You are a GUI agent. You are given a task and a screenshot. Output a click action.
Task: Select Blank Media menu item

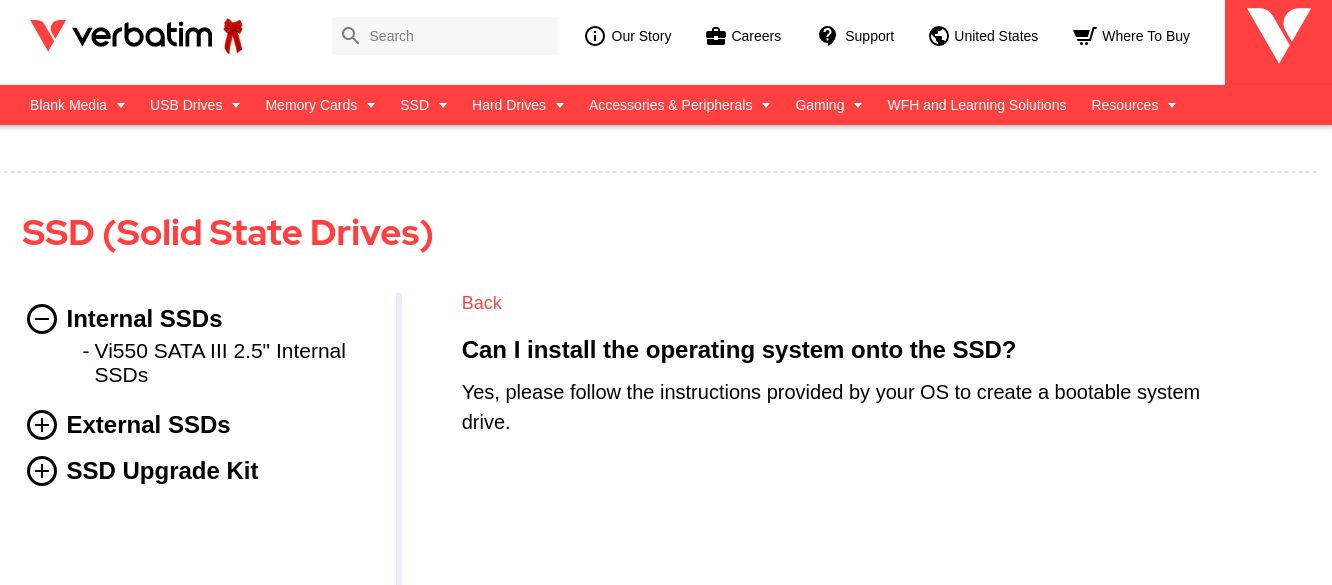point(68,105)
